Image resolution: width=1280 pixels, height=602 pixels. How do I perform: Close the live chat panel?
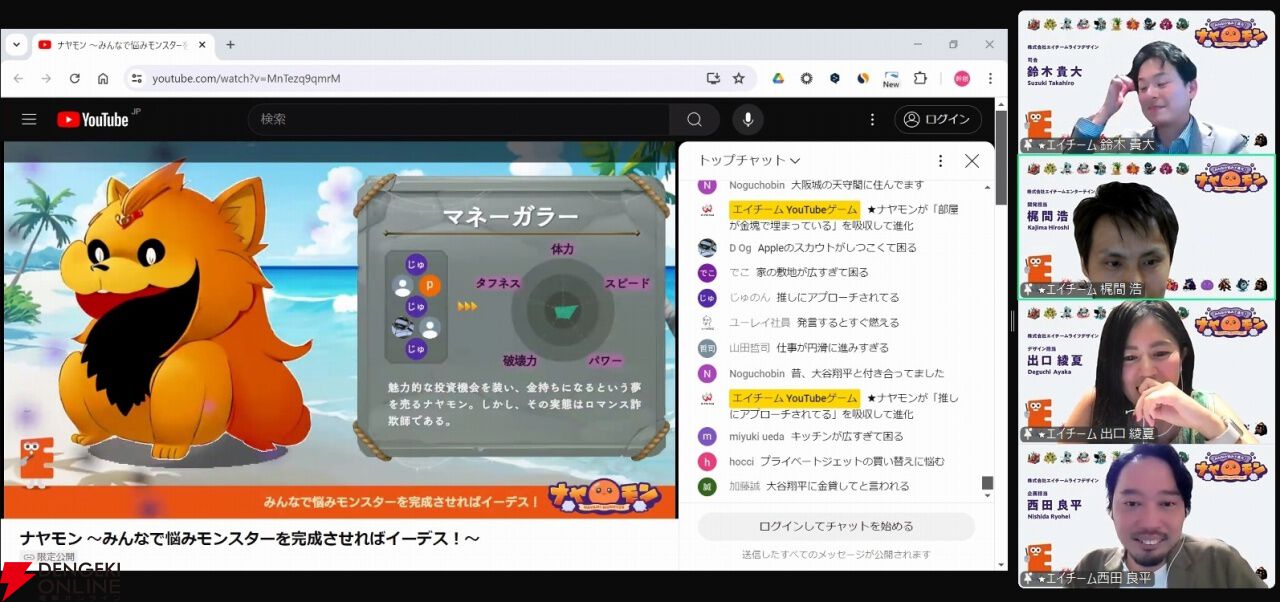click(x=972, y=161)
